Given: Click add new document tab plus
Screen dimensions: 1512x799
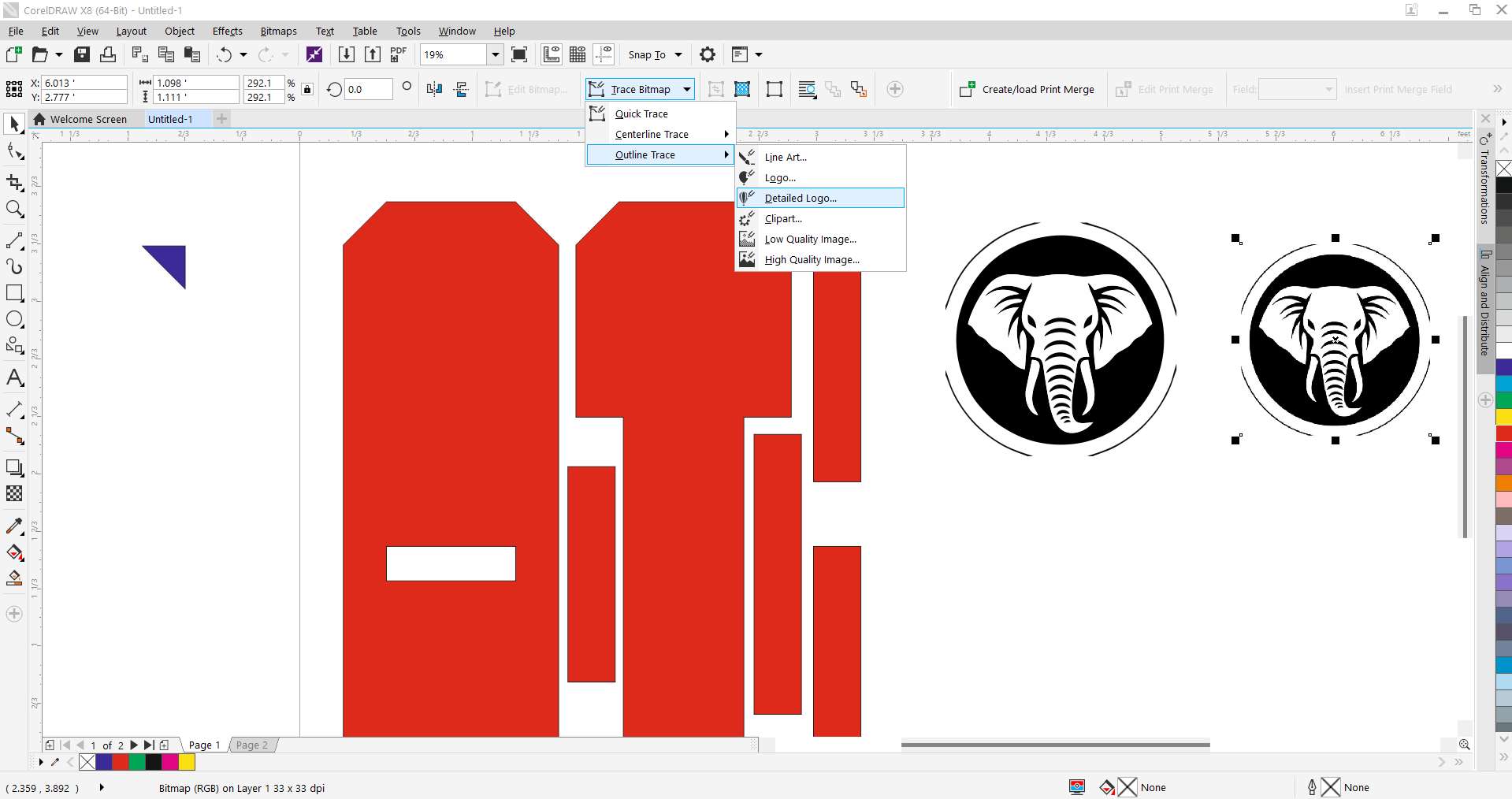Looking at the screenshot, I should [221, 119].
